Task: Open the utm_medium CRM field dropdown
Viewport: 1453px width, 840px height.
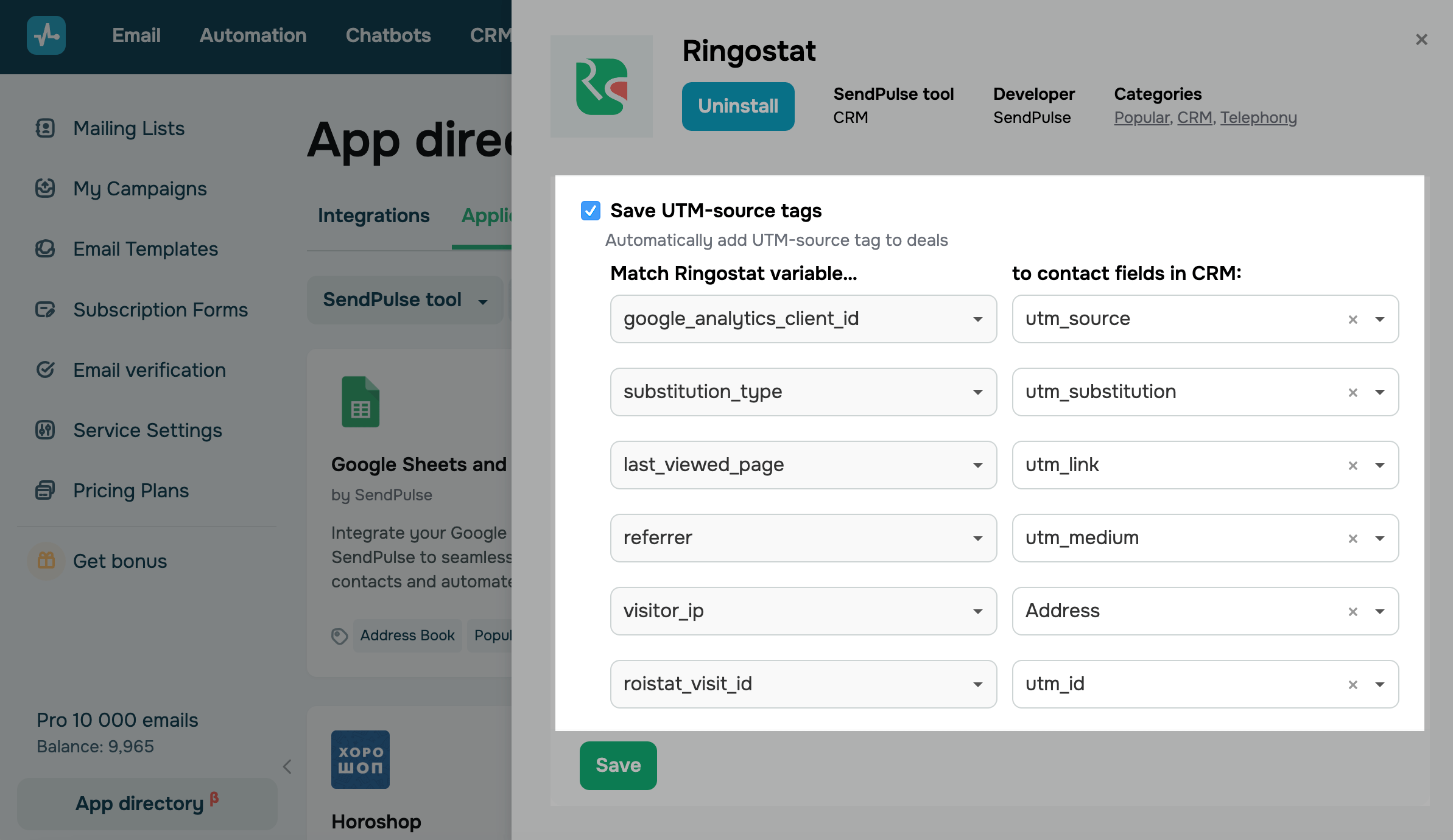Action: 1379,539
